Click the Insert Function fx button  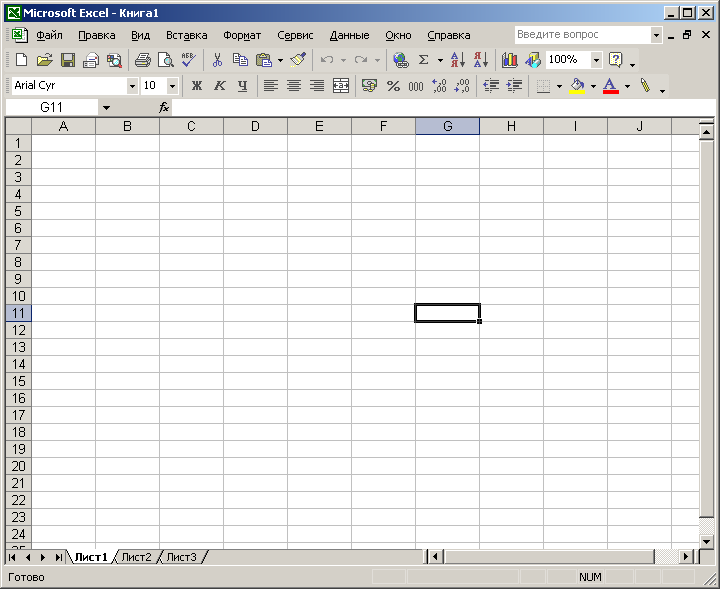click(x=164, y=107)
